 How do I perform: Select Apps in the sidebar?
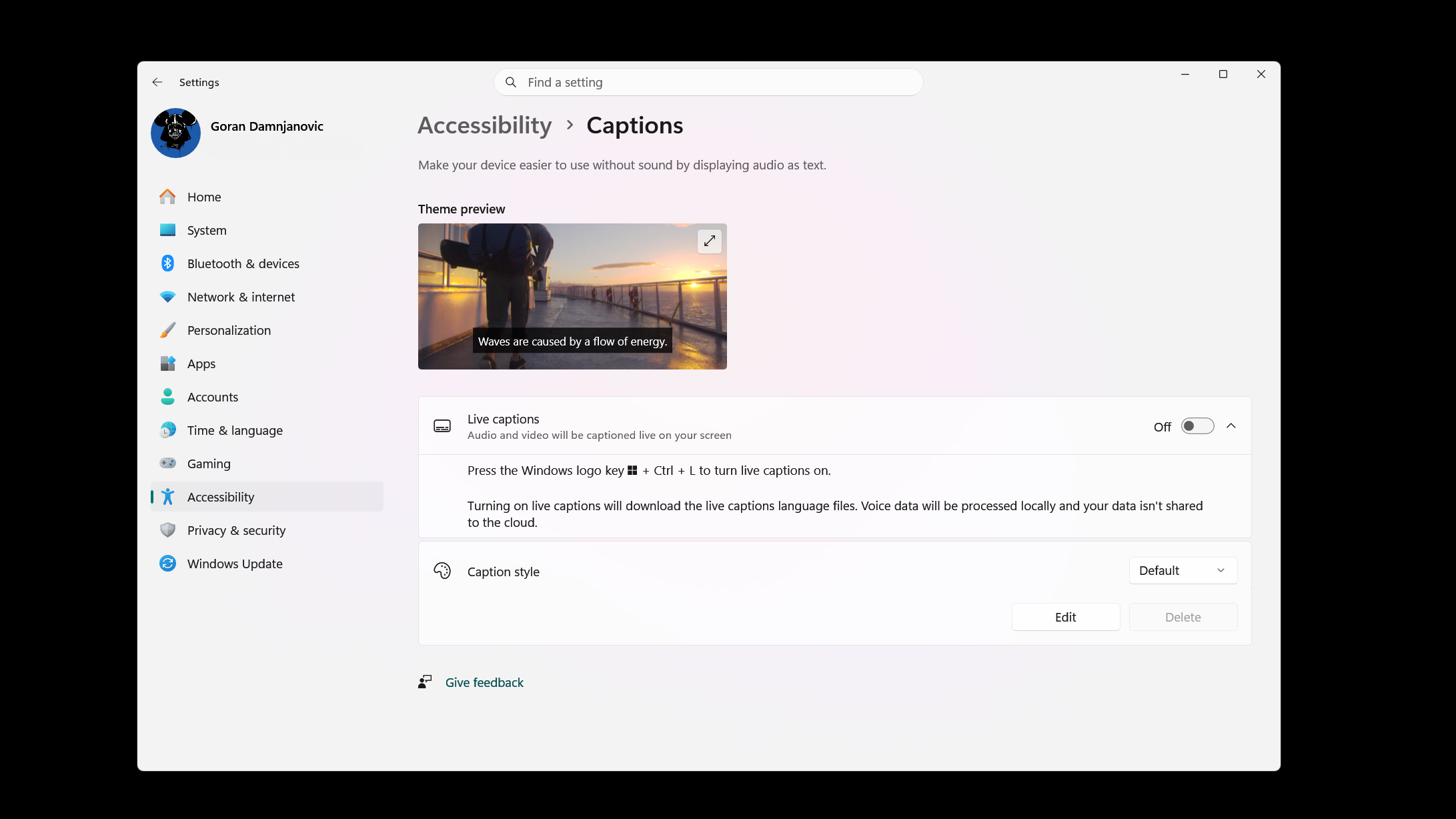pos(267,363)
